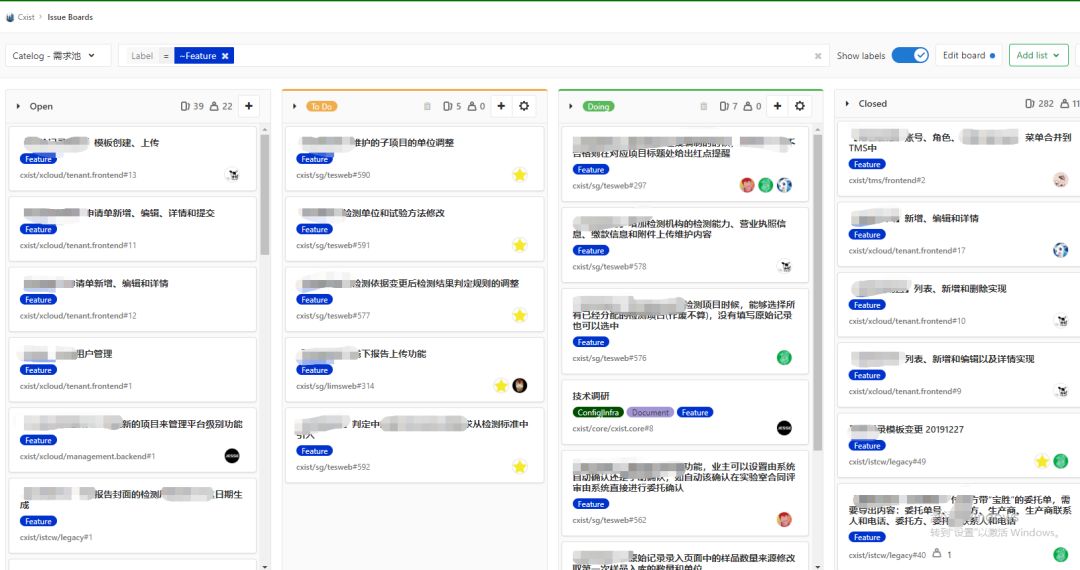The height and width of the screenshot is (570, 1080).
Task: Collapse the Closed list
Action: pos(847,104)
